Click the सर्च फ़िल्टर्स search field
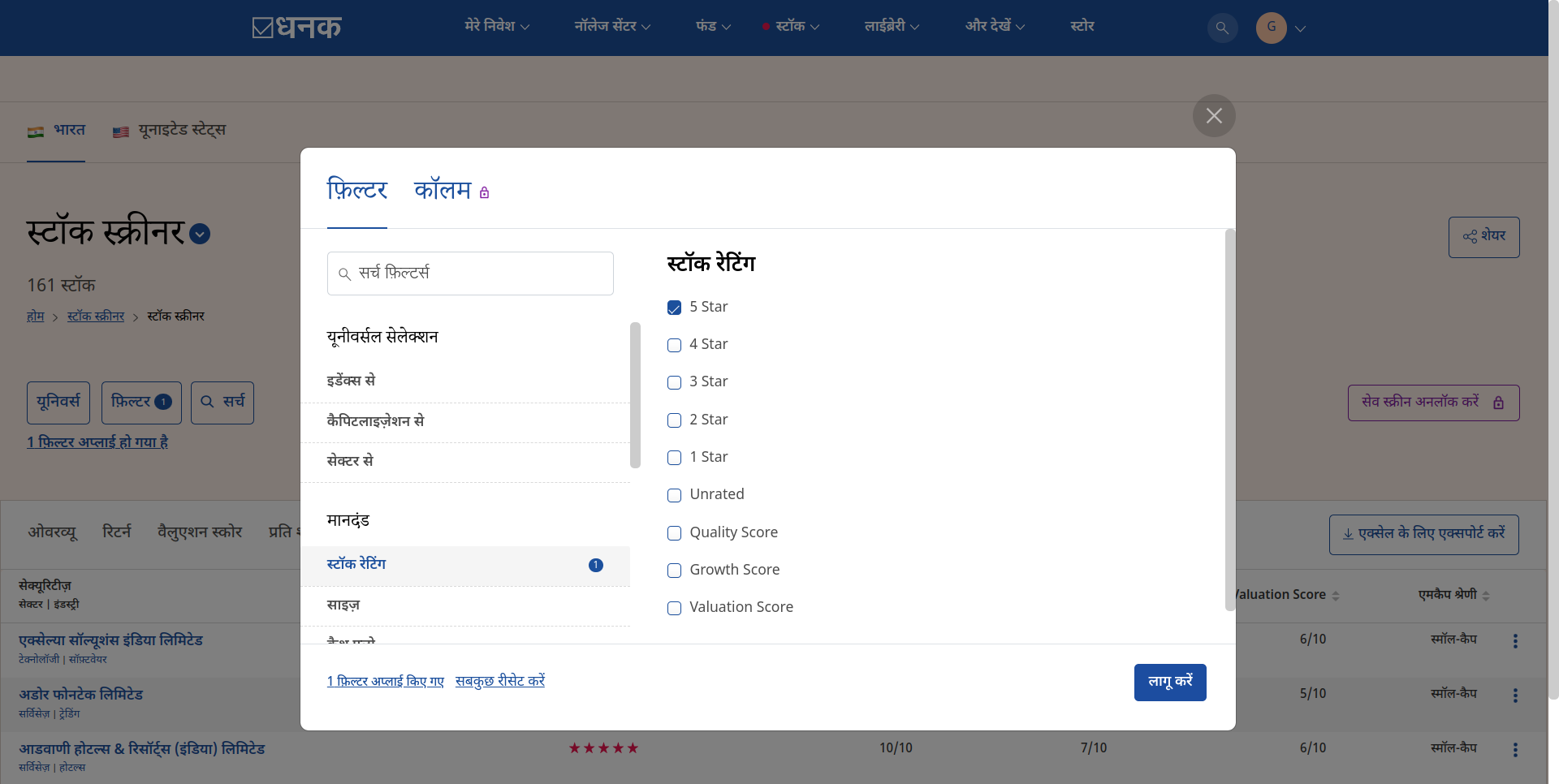Screen dimensions: 1559x784 471,274
